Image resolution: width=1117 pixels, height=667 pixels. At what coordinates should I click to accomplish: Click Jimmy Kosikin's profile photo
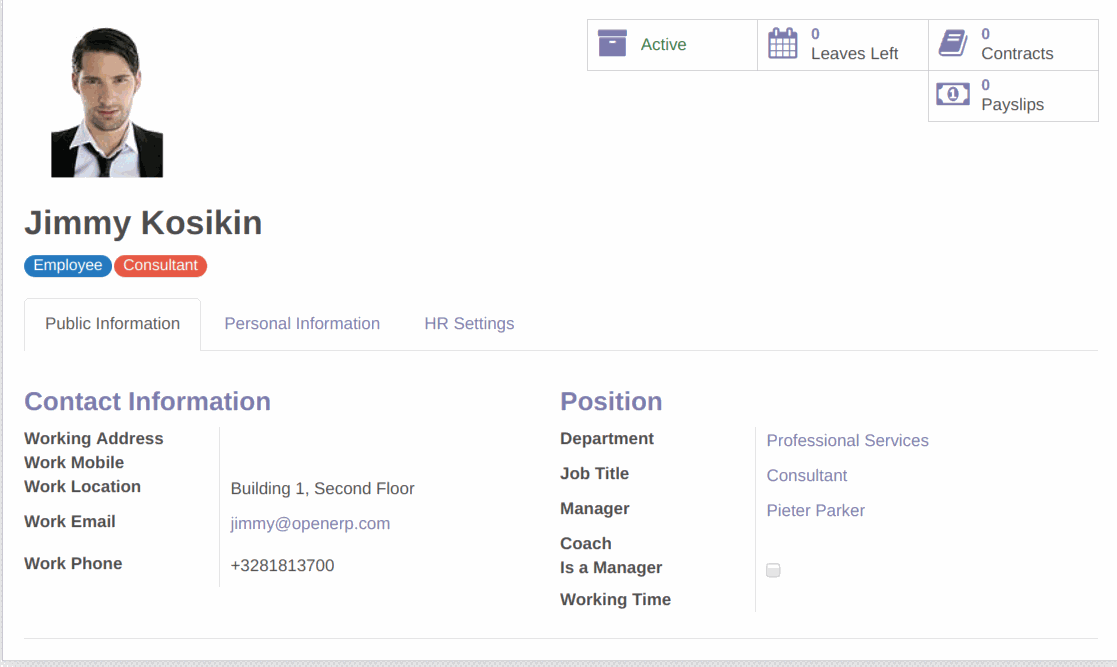click(107, 103)
